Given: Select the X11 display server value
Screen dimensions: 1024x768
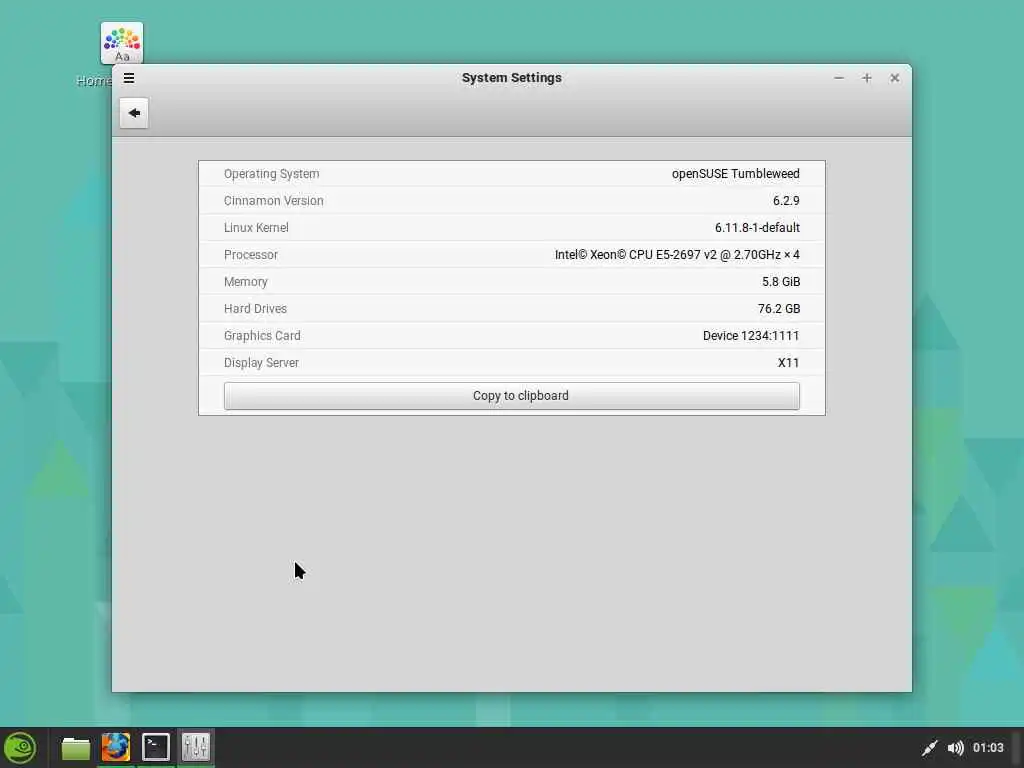Looking at the screenshot, I should [x=788, y=362].
